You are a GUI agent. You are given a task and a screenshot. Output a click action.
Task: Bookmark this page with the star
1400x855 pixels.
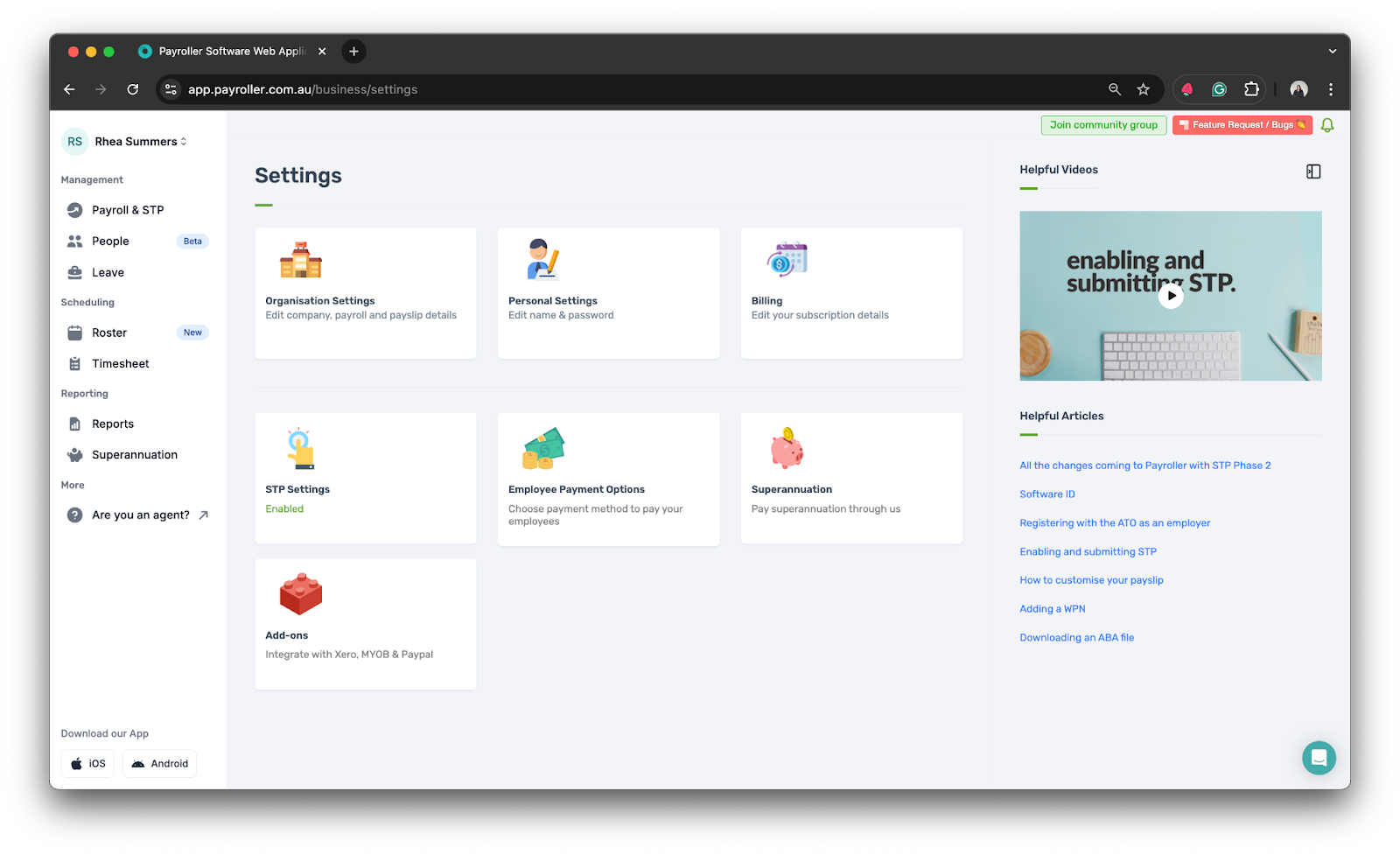[1143, 89]
